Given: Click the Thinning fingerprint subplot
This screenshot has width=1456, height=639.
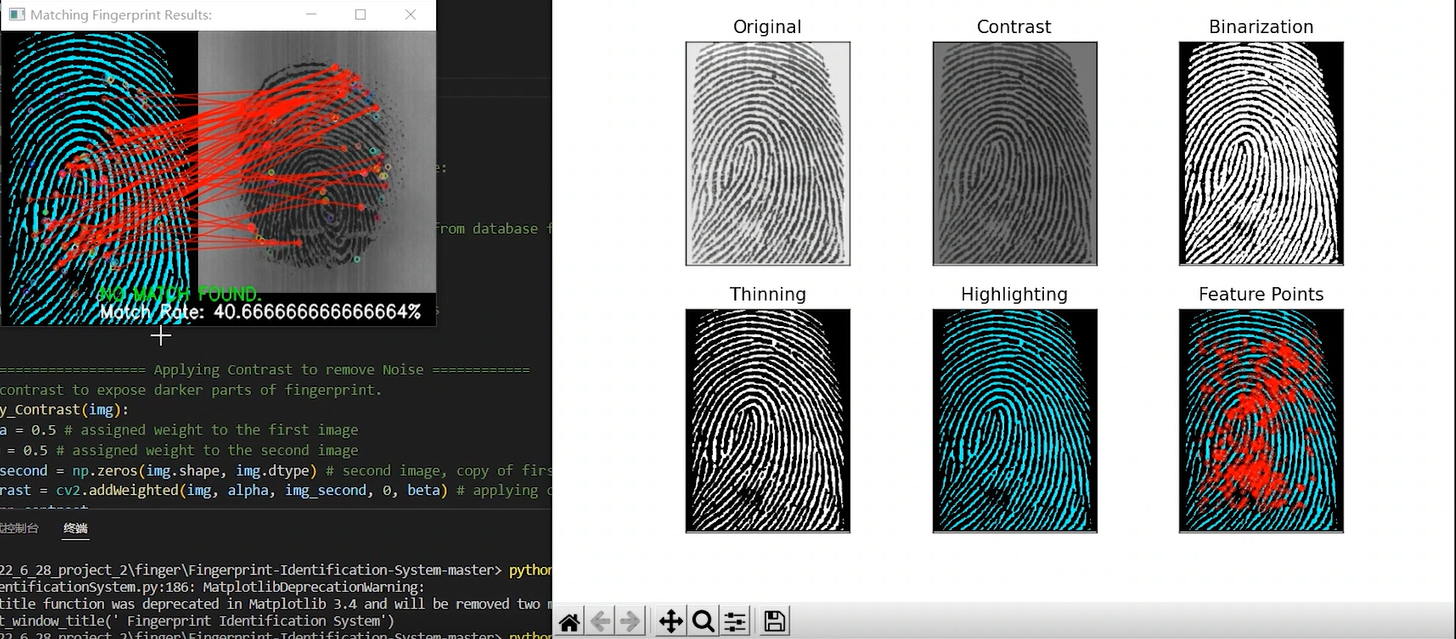Looking at the screenshot, I should coord(767,420).
